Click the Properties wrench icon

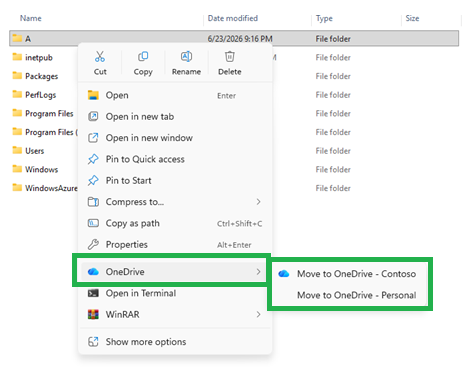[93, 245]
